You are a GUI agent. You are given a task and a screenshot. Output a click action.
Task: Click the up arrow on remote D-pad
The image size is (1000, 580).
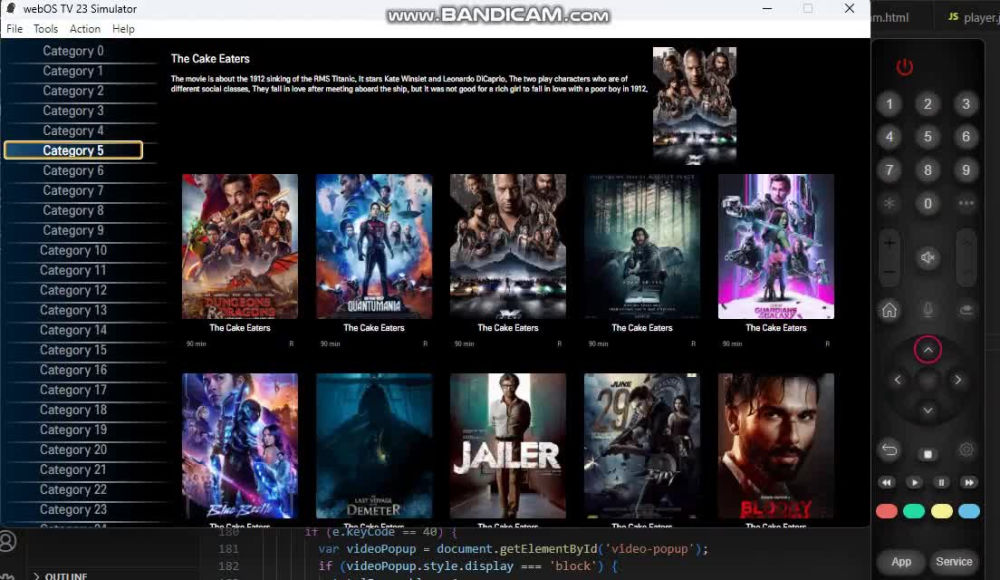tap(927, 350)
